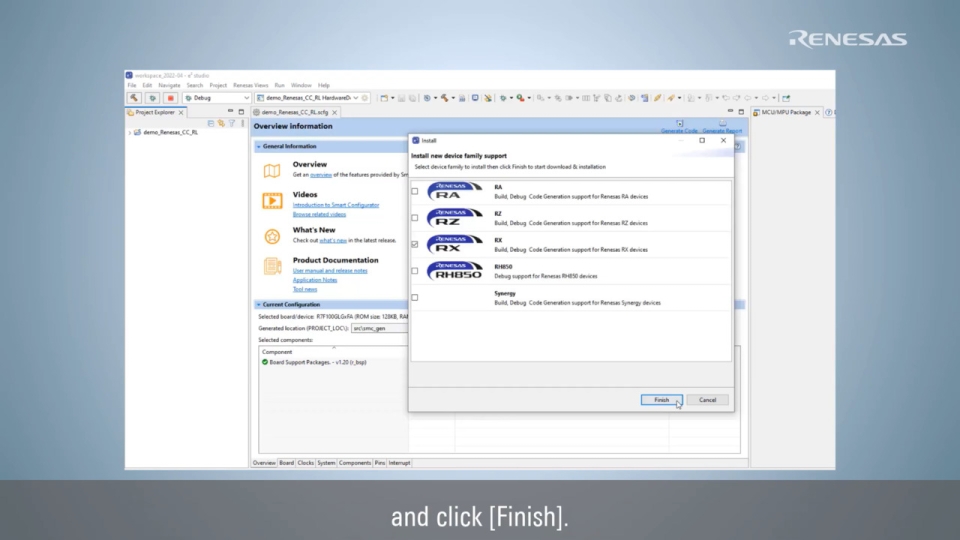Open the Project menu
Viewport: 960px width, 540px height.
click(218, 86)
